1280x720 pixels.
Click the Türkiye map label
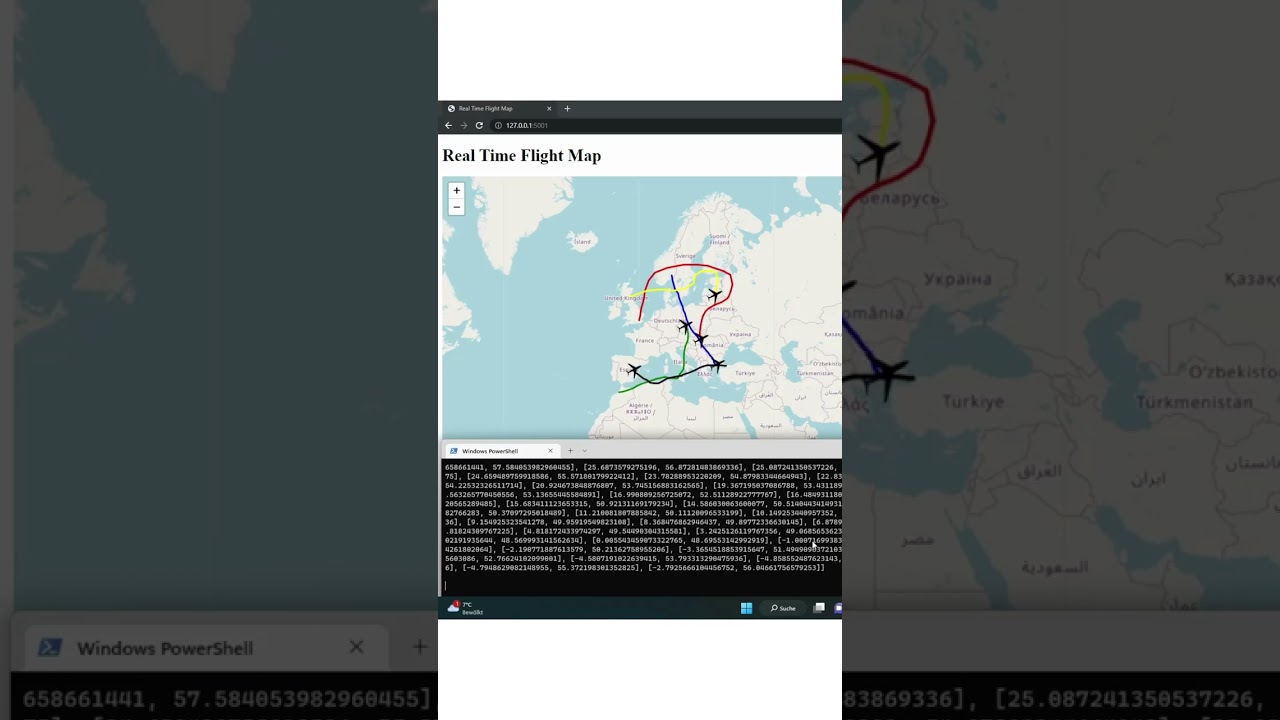743,372
